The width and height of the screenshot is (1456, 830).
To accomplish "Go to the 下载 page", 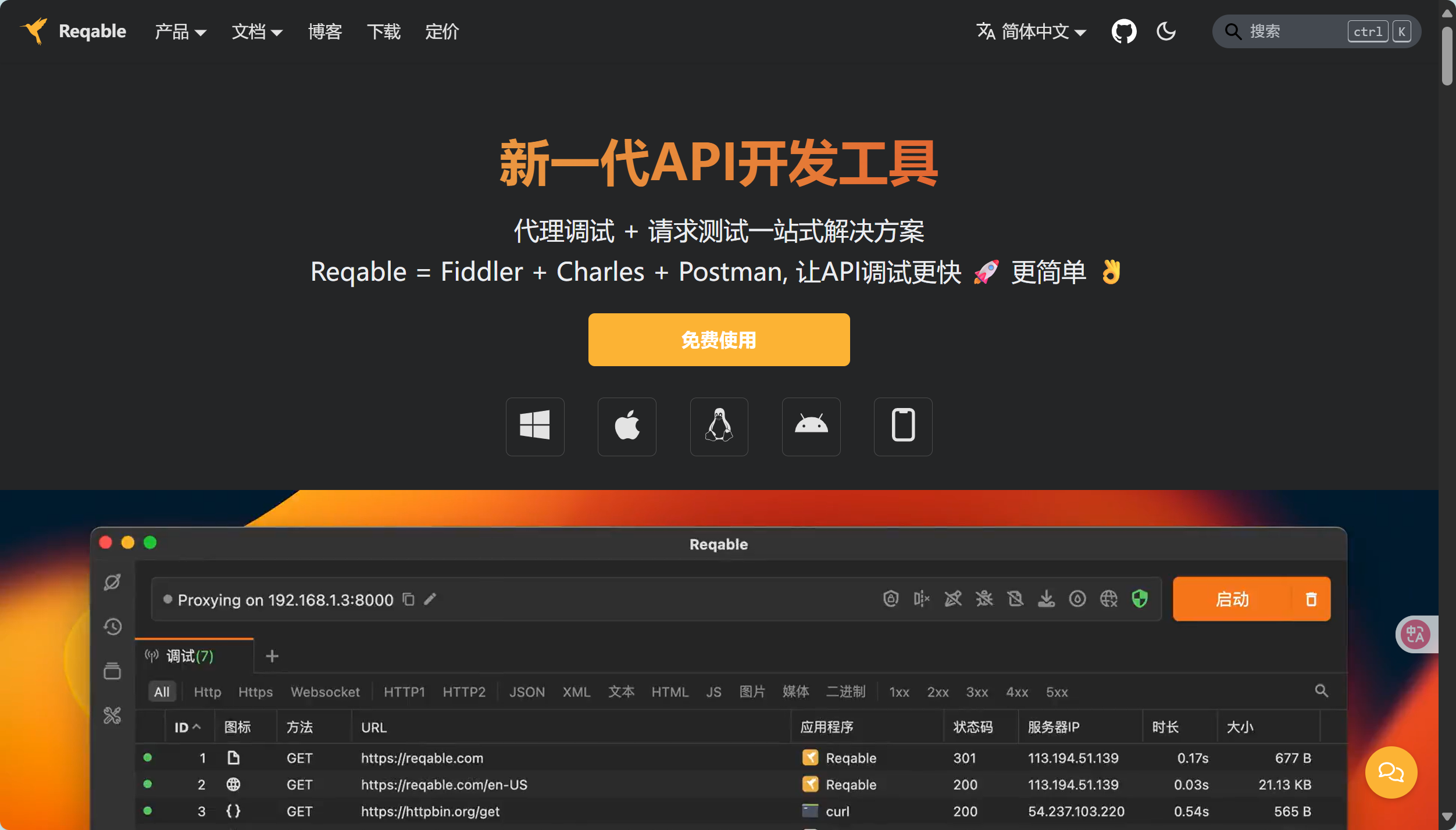I will tap(384, 31).
